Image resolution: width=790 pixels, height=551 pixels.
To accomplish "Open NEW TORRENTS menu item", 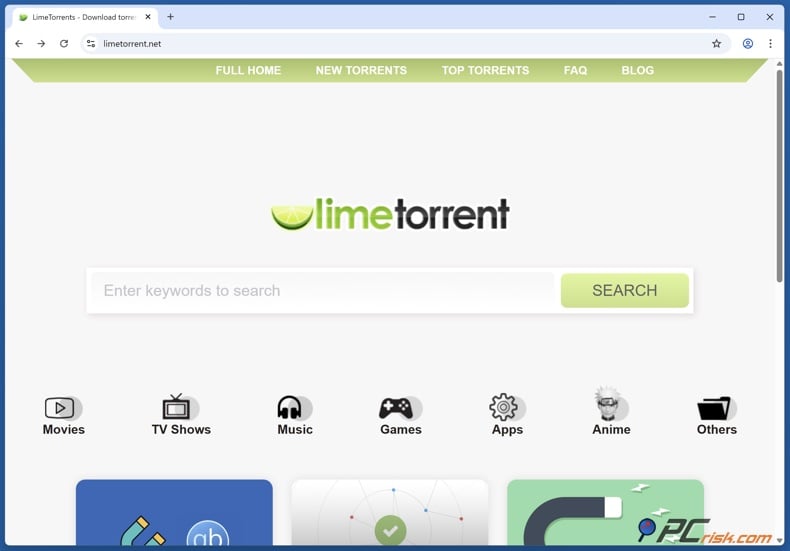I will (x=361, y=71).
